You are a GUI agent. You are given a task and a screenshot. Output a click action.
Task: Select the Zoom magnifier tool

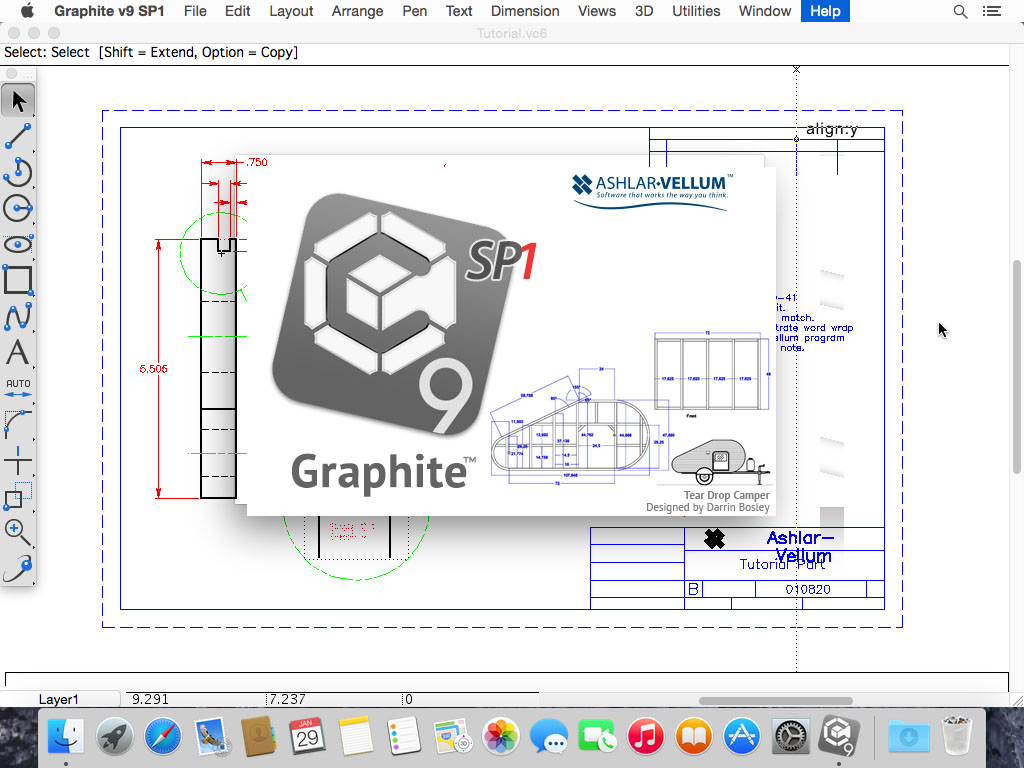pyautogui.click(x=18, y=531)
